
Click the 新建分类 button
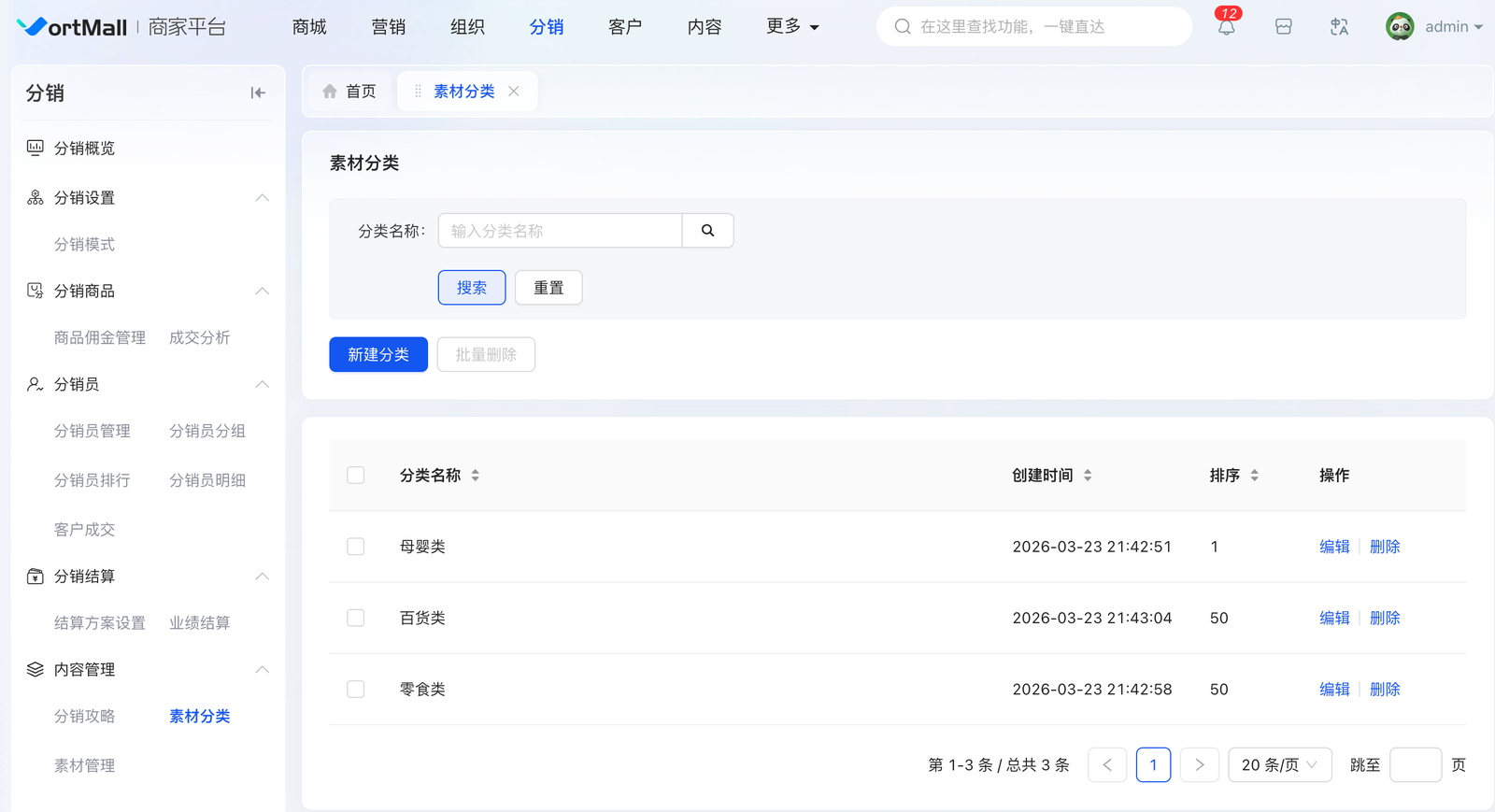click(x=378, y=355)
